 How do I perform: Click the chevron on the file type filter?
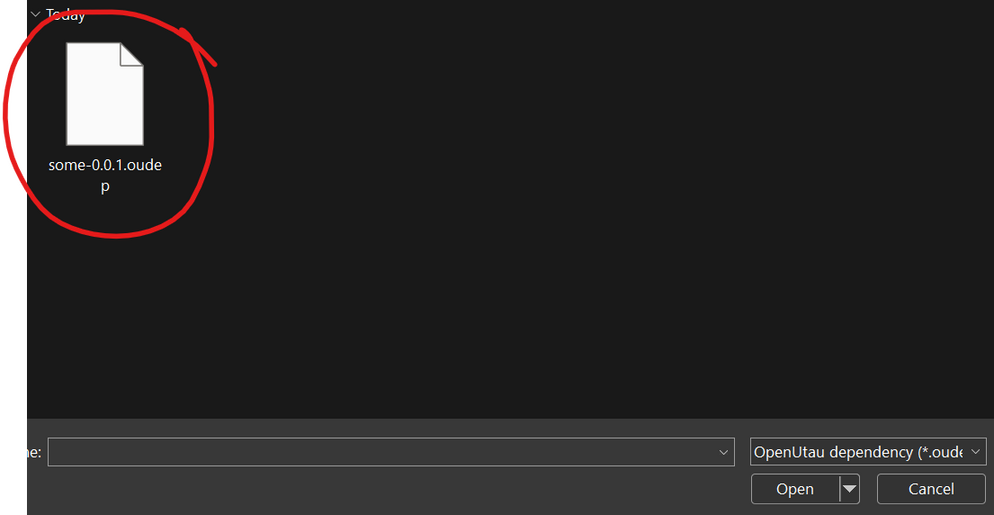pyautogui.click(x=975, y=452)
